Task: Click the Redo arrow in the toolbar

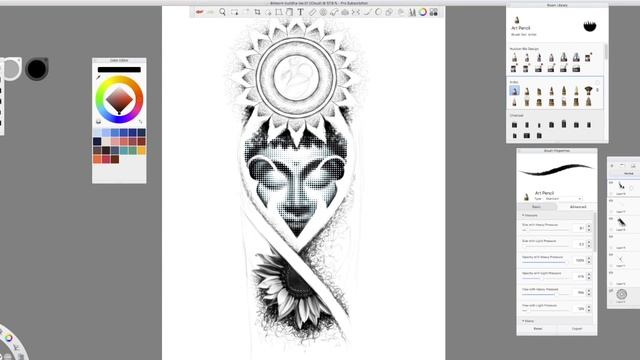Action: pos(210,12)
